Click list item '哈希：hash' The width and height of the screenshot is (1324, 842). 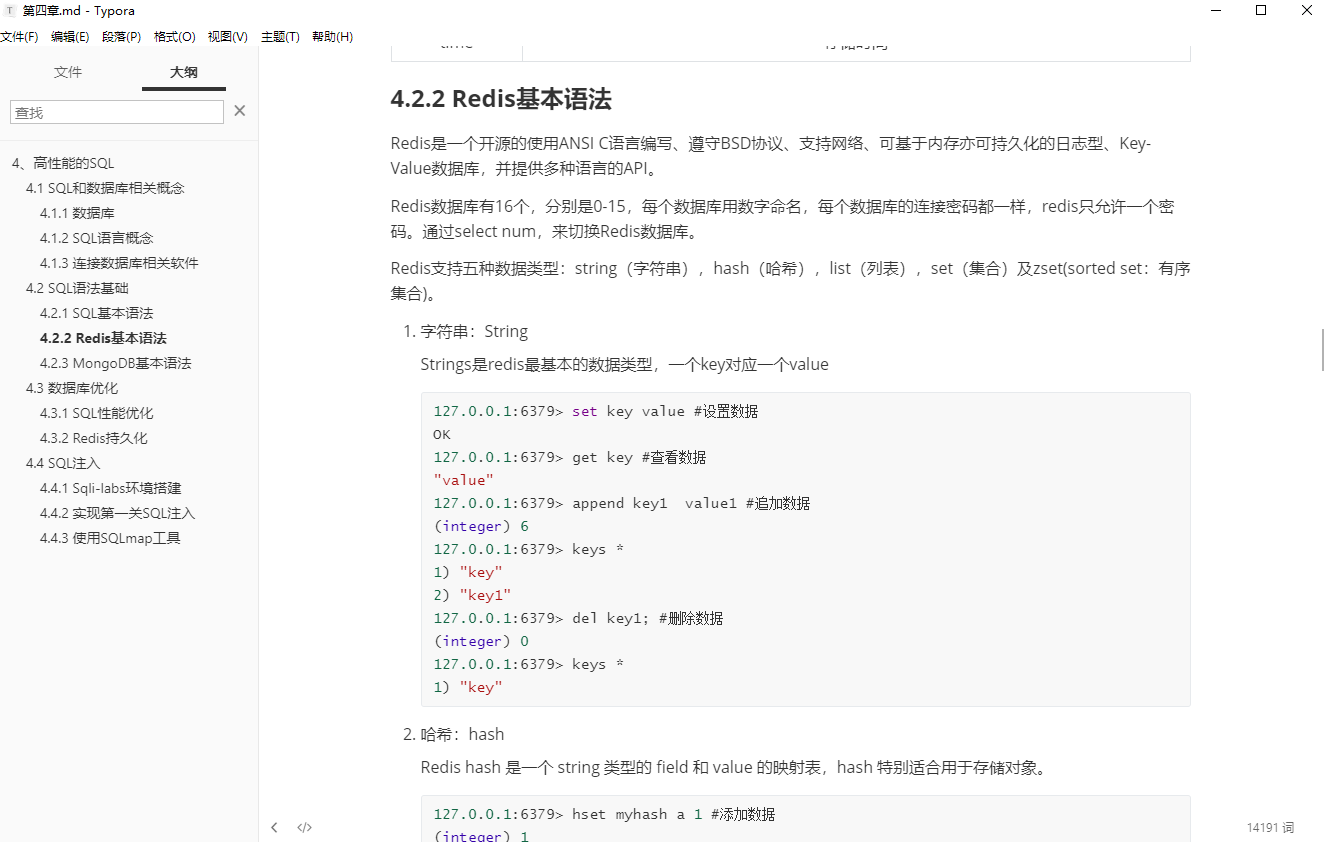462,734
